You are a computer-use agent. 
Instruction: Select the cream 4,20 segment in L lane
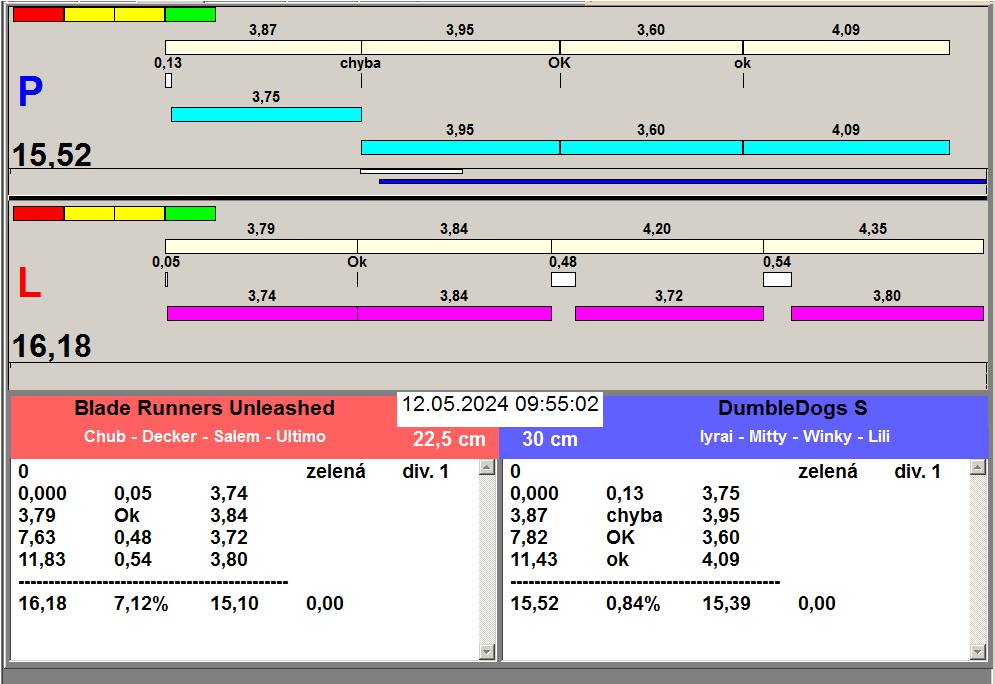coord(657,246)
